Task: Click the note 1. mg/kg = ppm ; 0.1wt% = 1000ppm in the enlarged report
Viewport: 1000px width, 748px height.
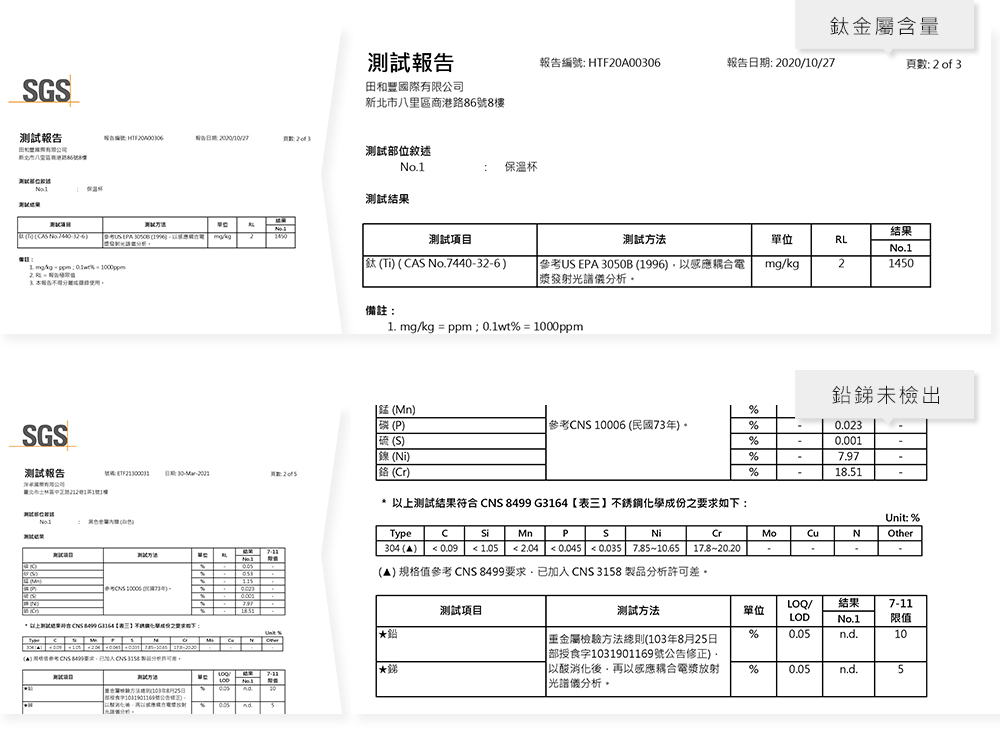Action: coord(485,326)
